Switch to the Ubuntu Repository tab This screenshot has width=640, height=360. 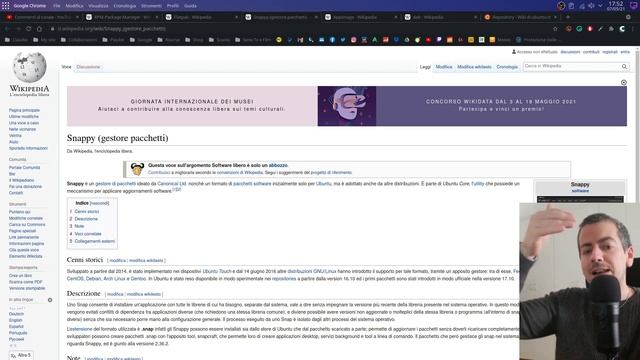(x=520, y=17)
